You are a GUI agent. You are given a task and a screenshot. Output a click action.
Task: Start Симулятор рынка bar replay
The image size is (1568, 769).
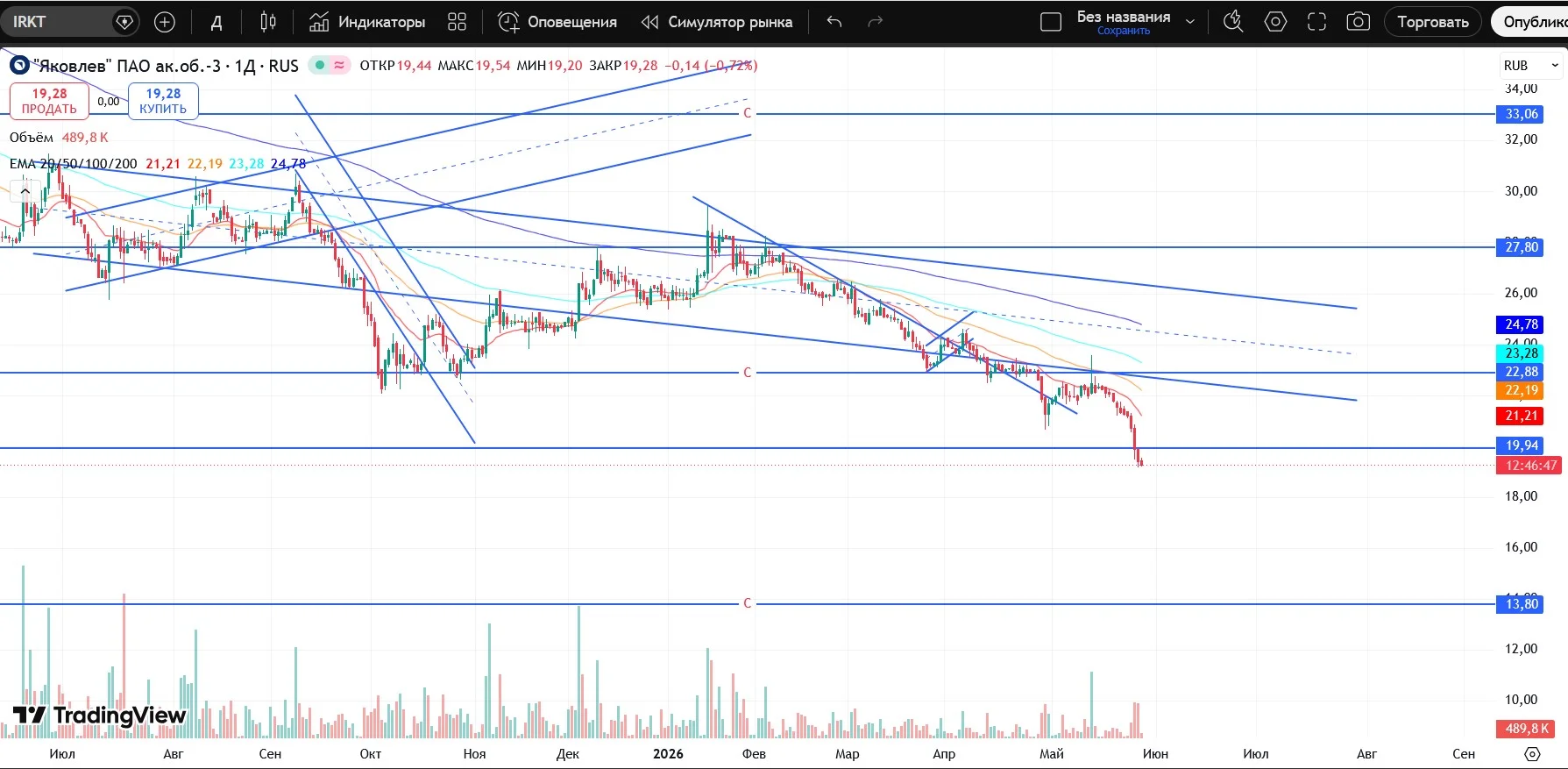(x=716, y=22)
